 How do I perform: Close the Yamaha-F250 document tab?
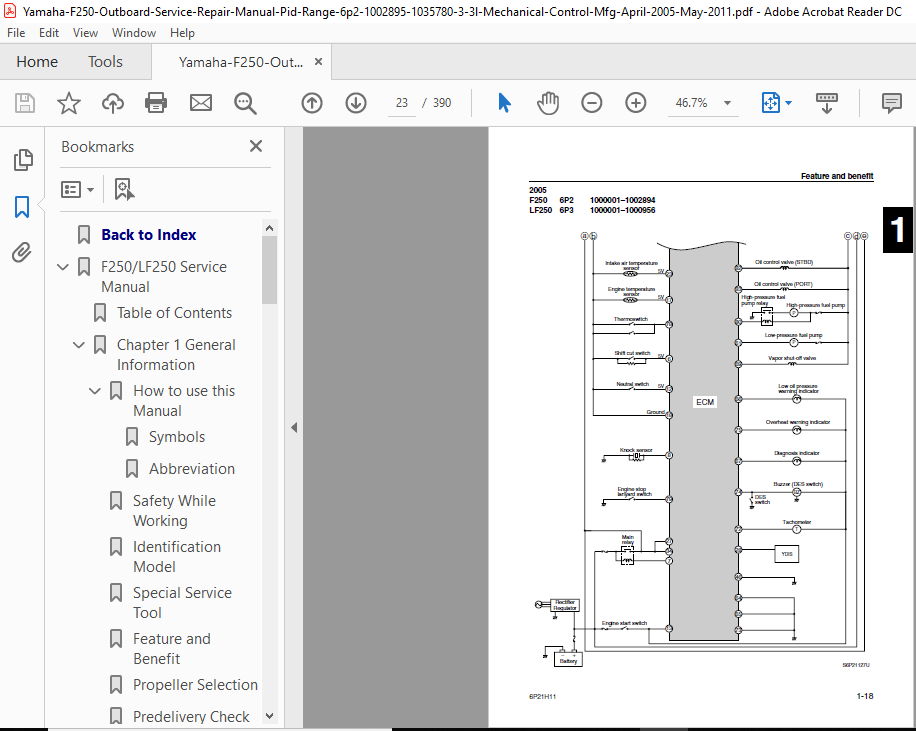pos(318,61)
